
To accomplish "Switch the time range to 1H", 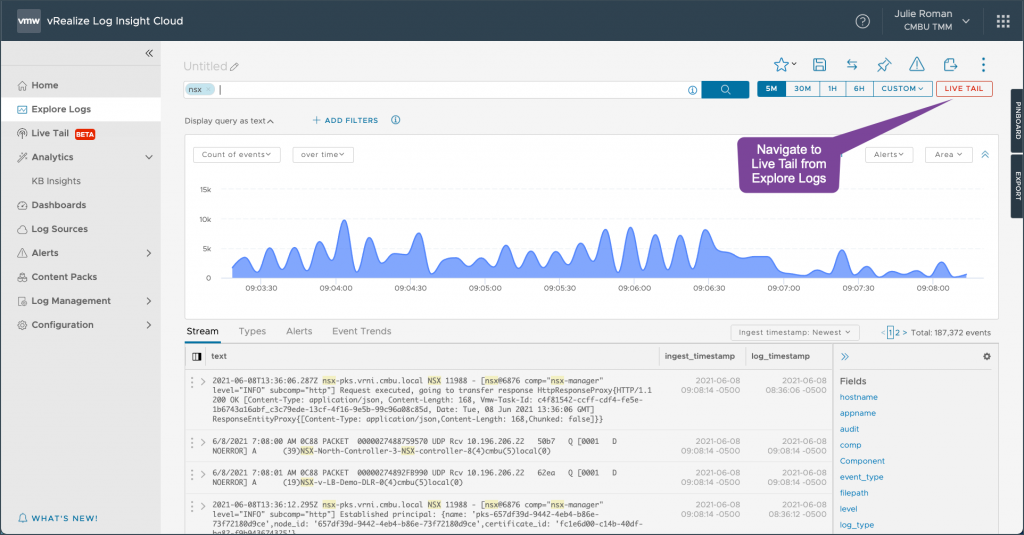I will (832, 89).
